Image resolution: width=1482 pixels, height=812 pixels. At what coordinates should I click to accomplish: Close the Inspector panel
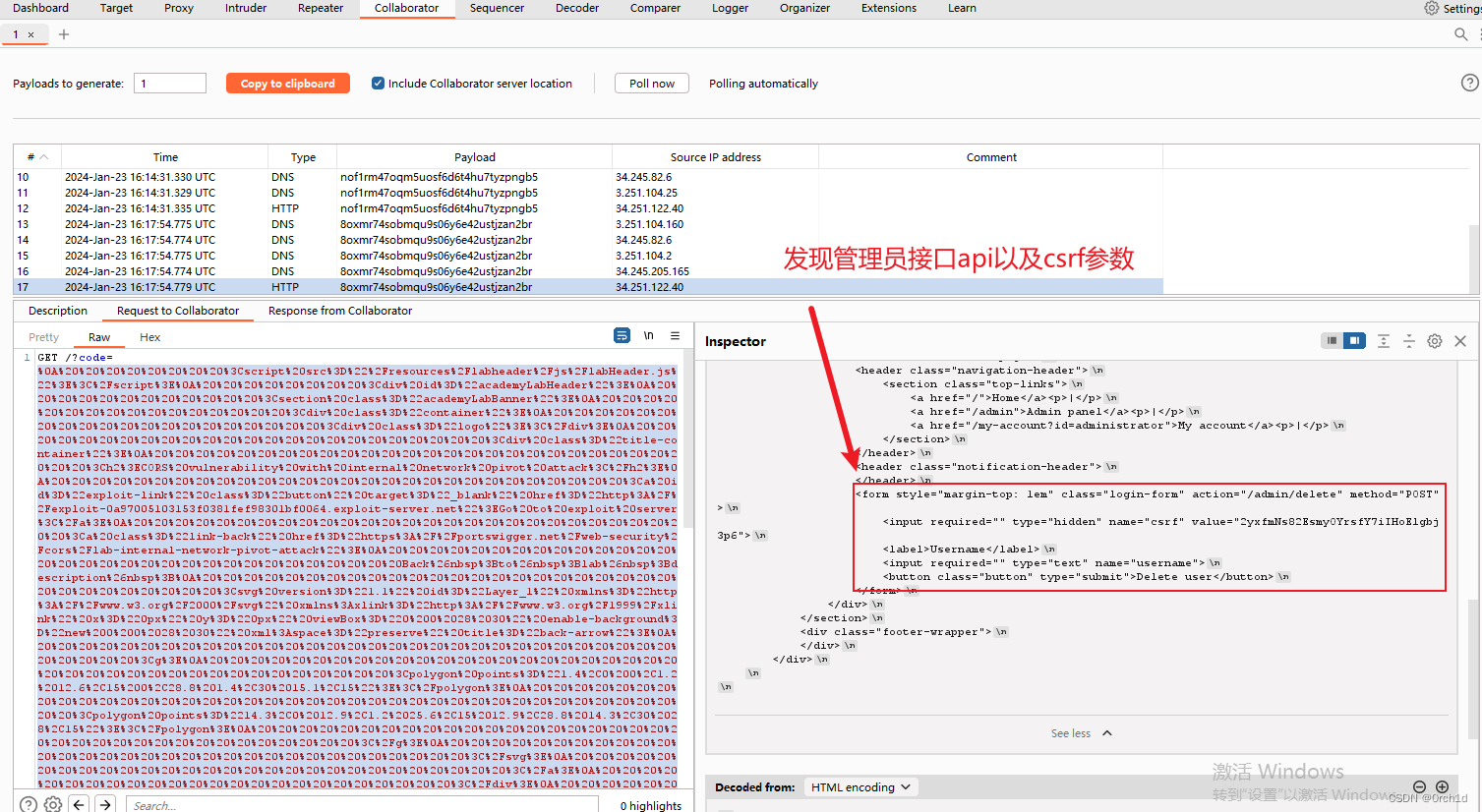point(1460,341)
